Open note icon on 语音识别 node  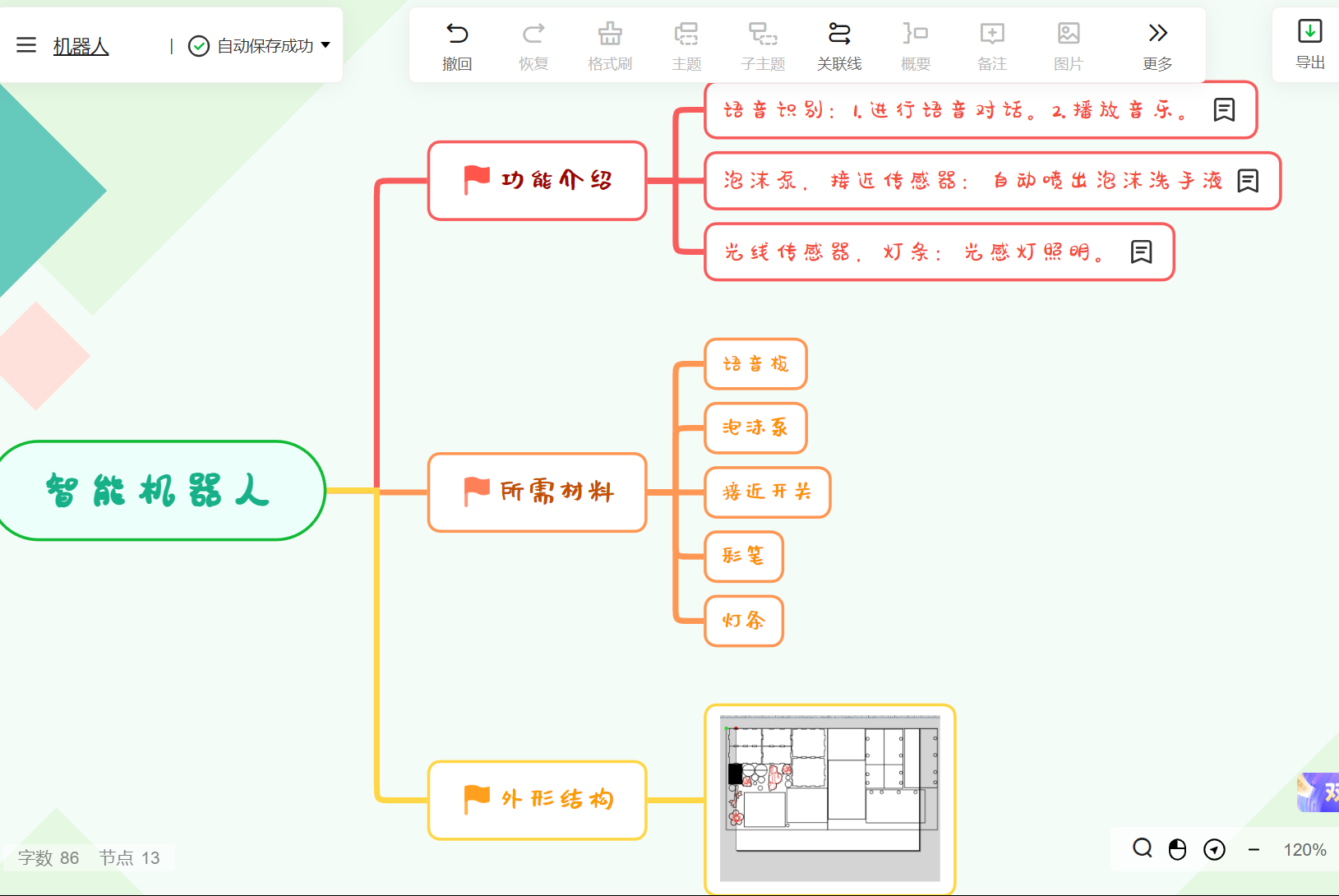pyautogui.click(x=1224, y=109)
